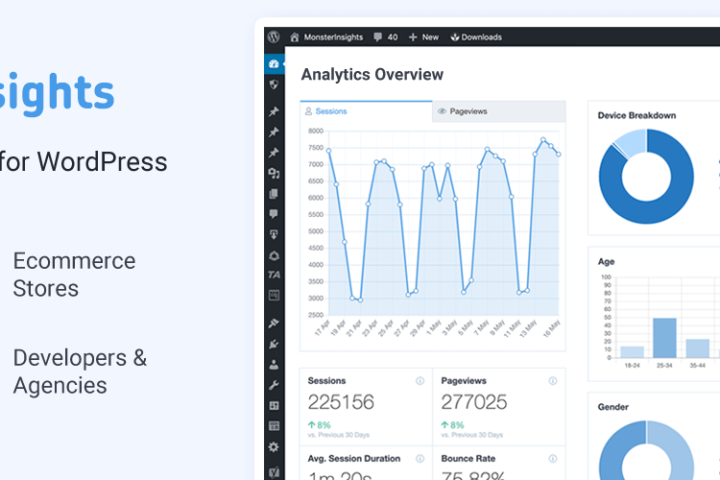Click the 18-24 bar in Age chart
This screenshot has height=480, width=720.
point(632,352)
